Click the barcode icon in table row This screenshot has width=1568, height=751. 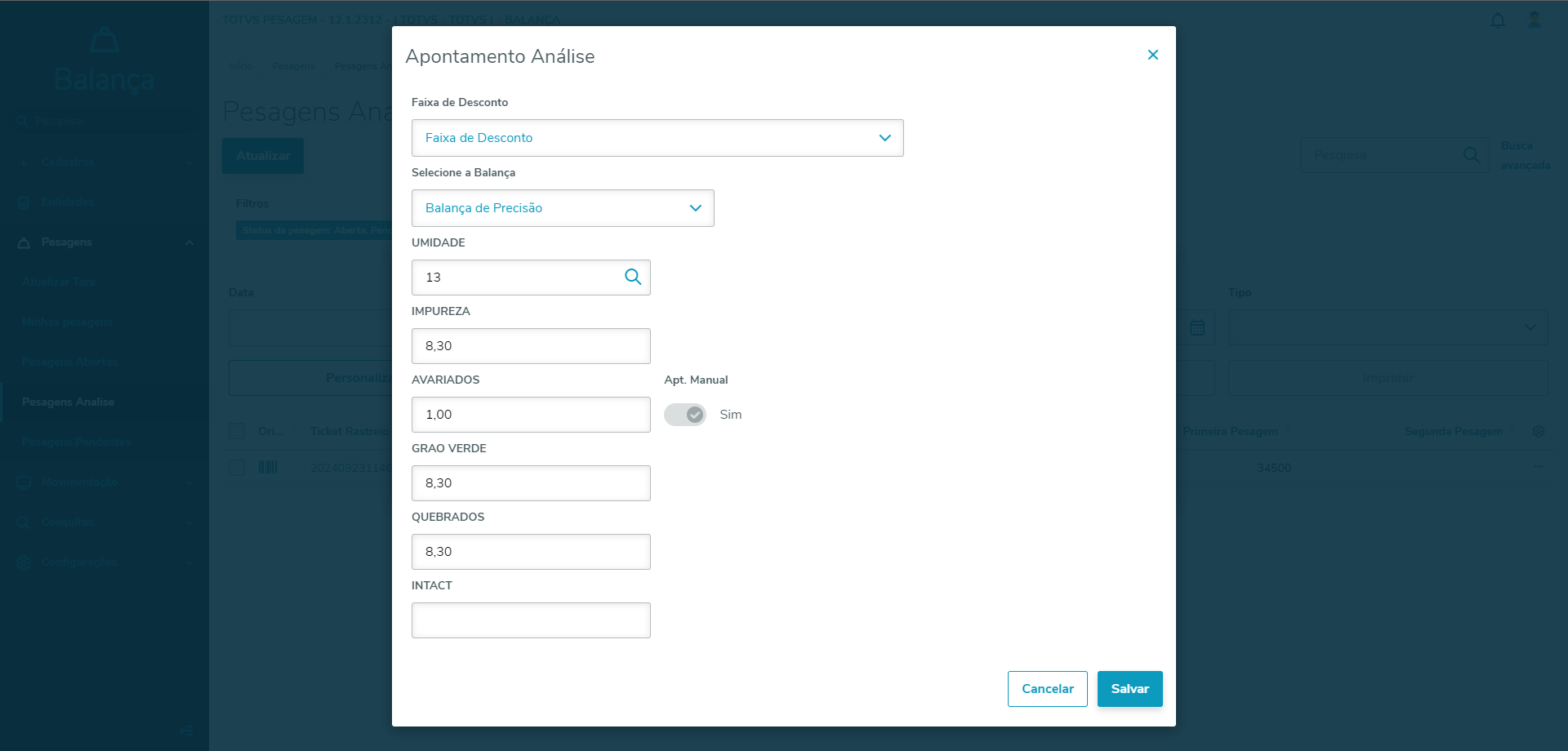point(268,468)
